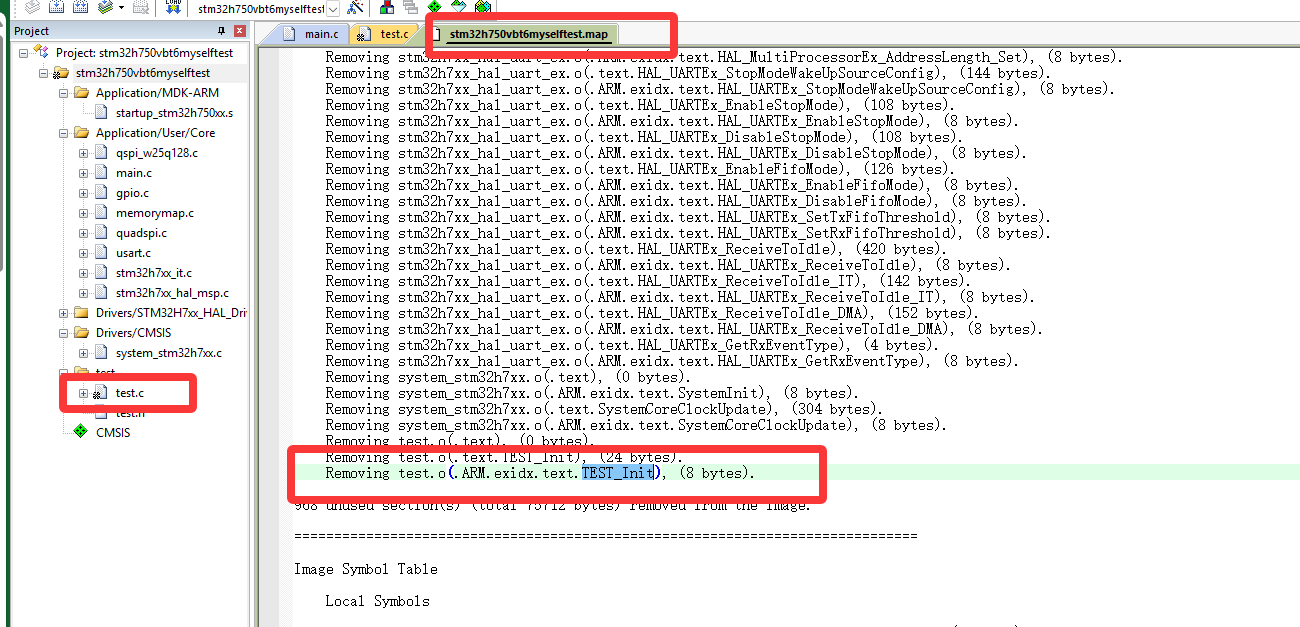Select gpio.c in the project tree
The width and height of the screenshot is (1300, 627).
[x=132, y=193]
